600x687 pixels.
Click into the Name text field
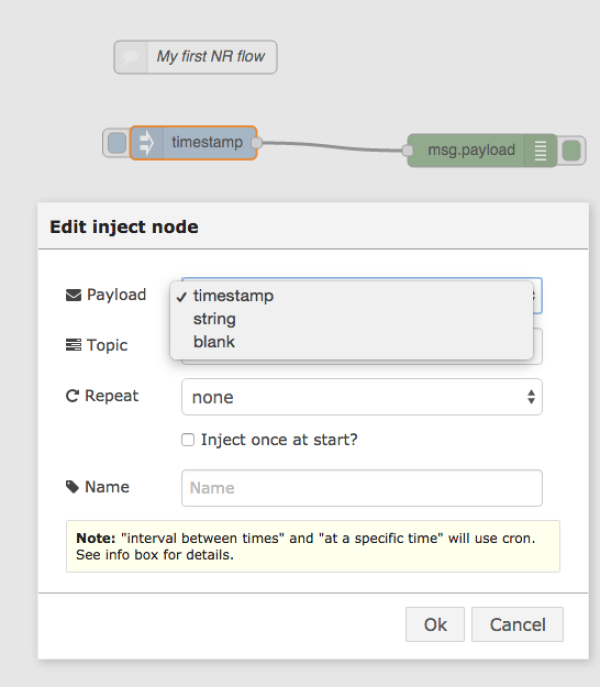[361, 488]
